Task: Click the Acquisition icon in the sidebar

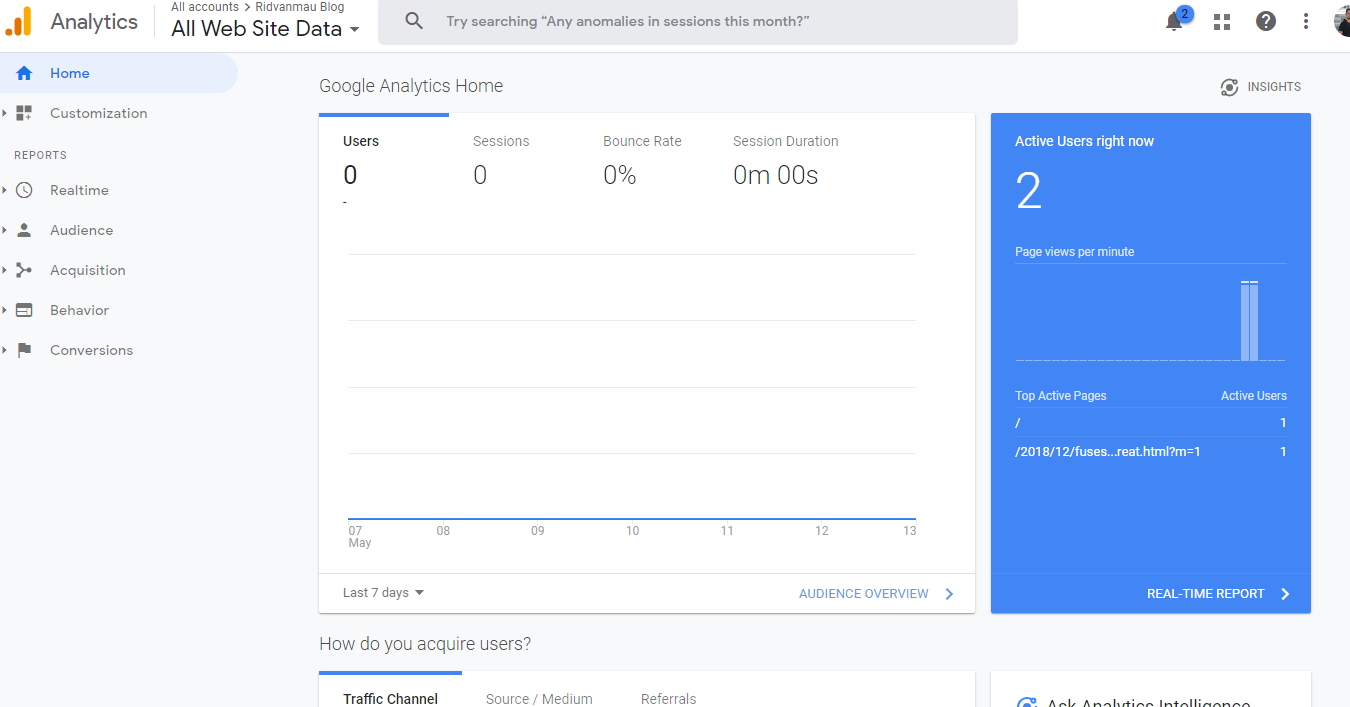Action: (25, 270)
